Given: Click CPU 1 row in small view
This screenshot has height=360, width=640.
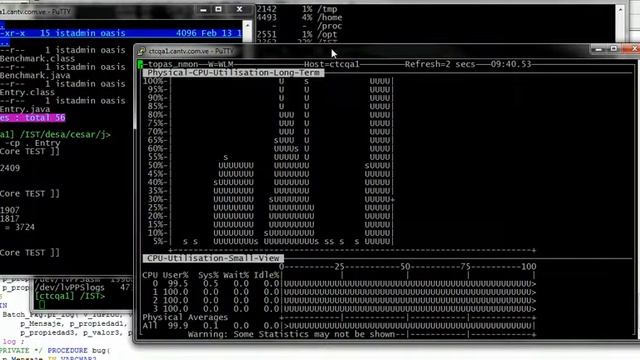Looking at the screenshot, I should pos(339,292).
